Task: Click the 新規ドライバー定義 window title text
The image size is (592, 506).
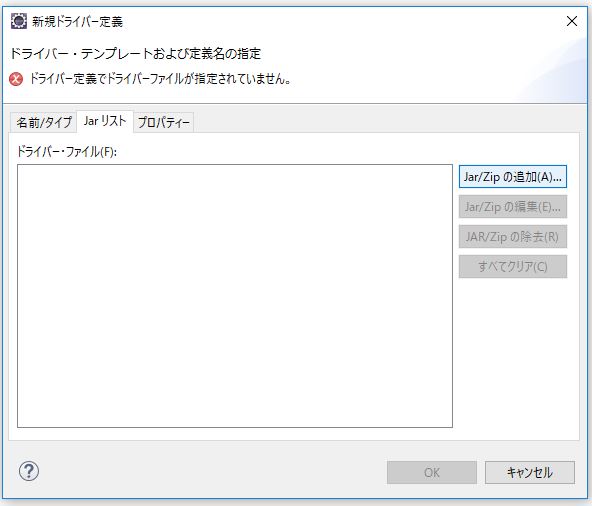Action: pyautogui.click(x=77, y=22)
